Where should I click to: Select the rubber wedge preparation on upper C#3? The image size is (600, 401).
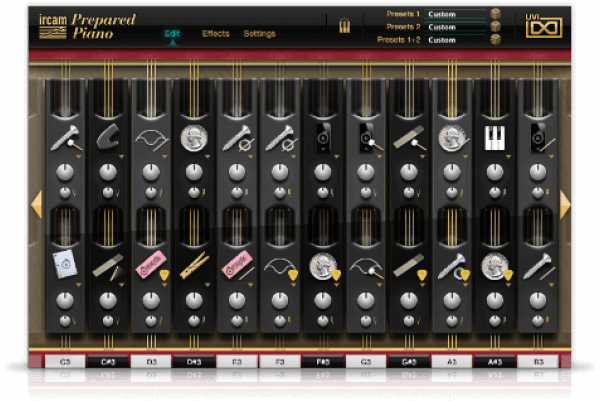[x=108, y=137]
